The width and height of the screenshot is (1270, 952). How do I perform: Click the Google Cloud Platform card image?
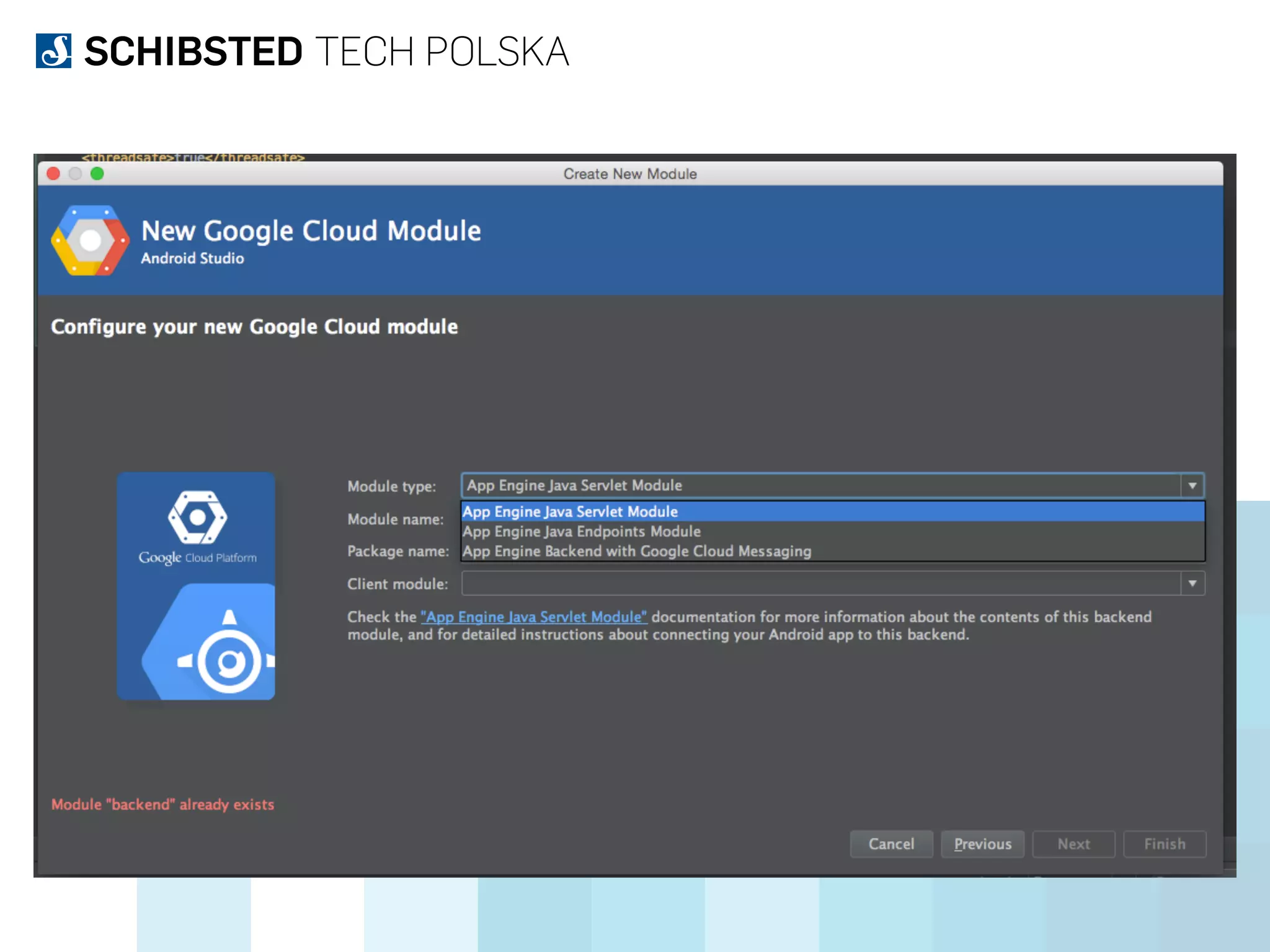(196, 586)
